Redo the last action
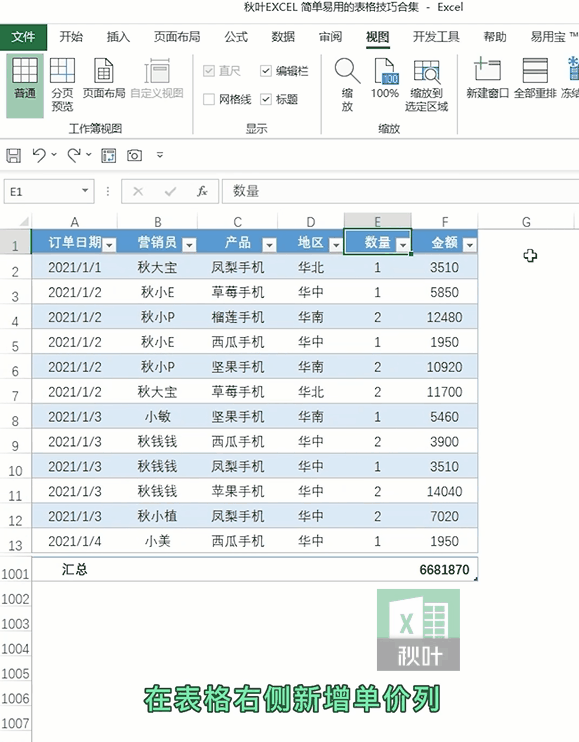 tap(74, 155)
